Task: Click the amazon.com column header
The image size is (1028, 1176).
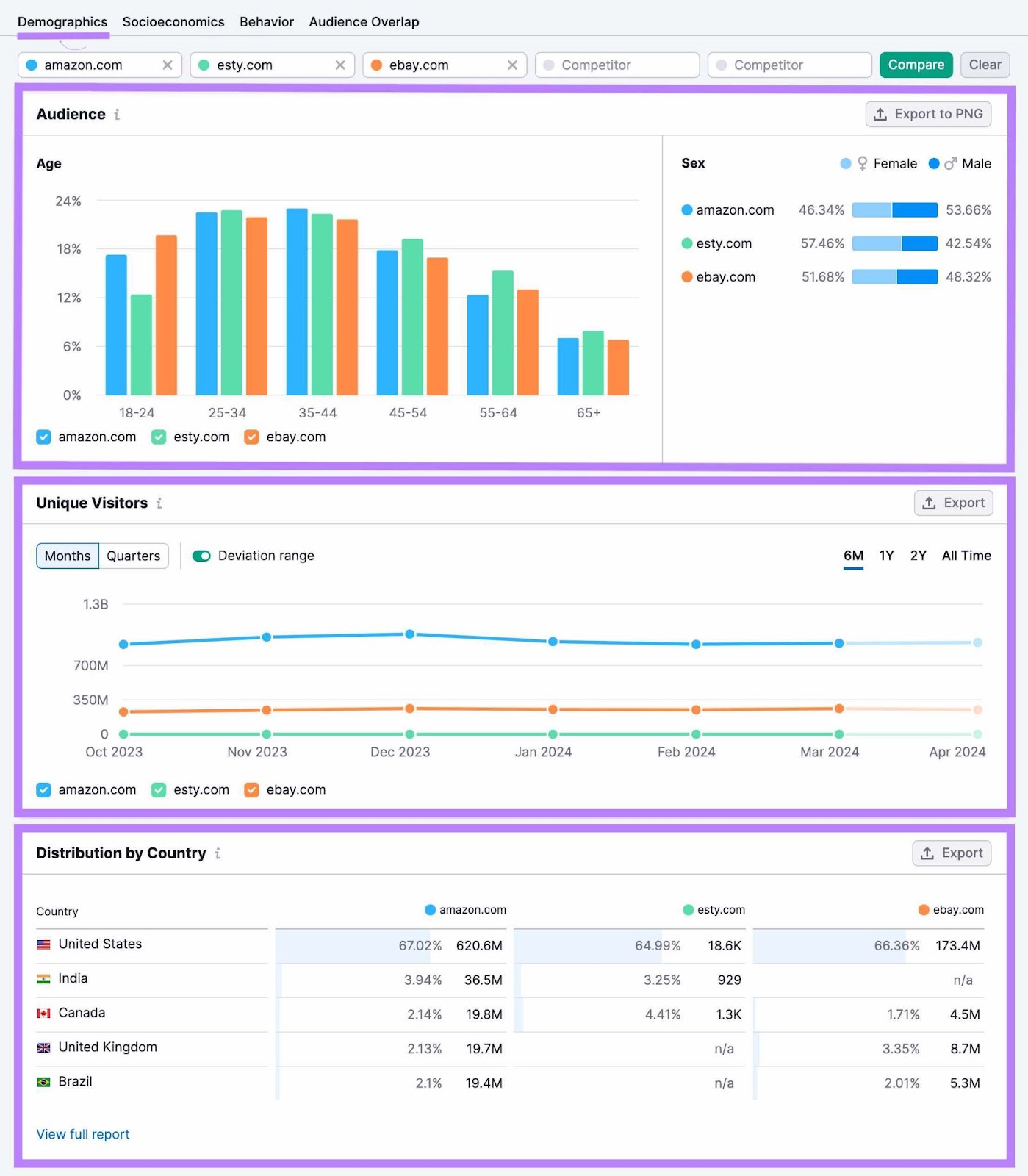Action: tap(466, 910)
